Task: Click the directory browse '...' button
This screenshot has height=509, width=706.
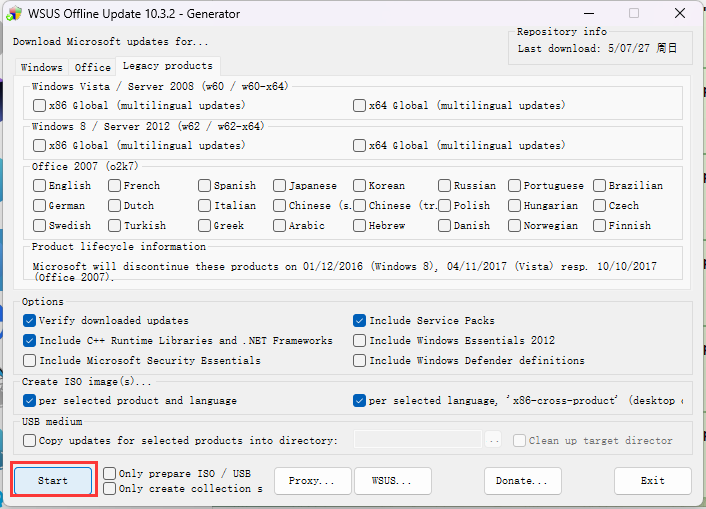Action: point(493,440)
